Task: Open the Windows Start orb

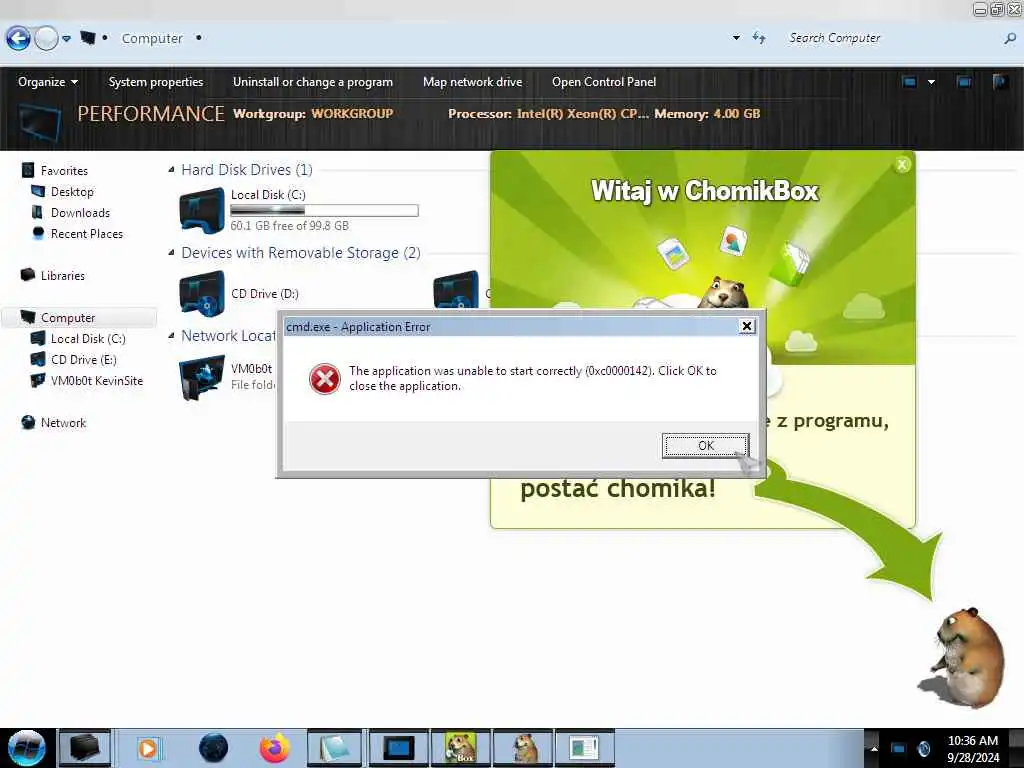Action: (26, 748)
